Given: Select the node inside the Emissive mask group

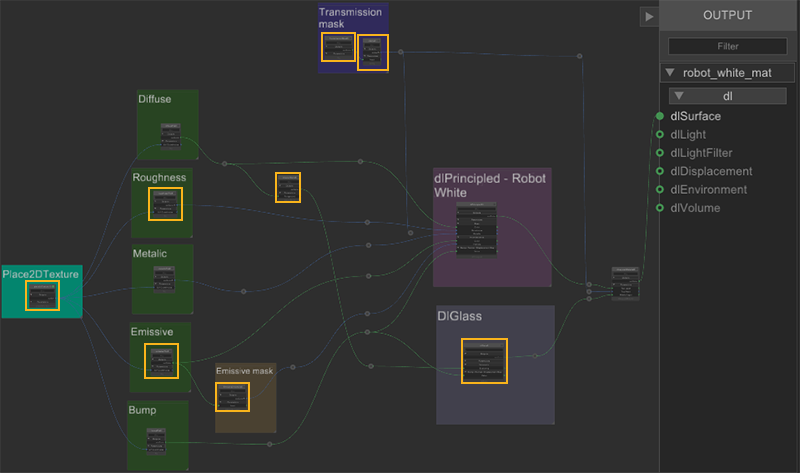Looking at the screenshot, I should pyautogui.click(x=232, y=396).
